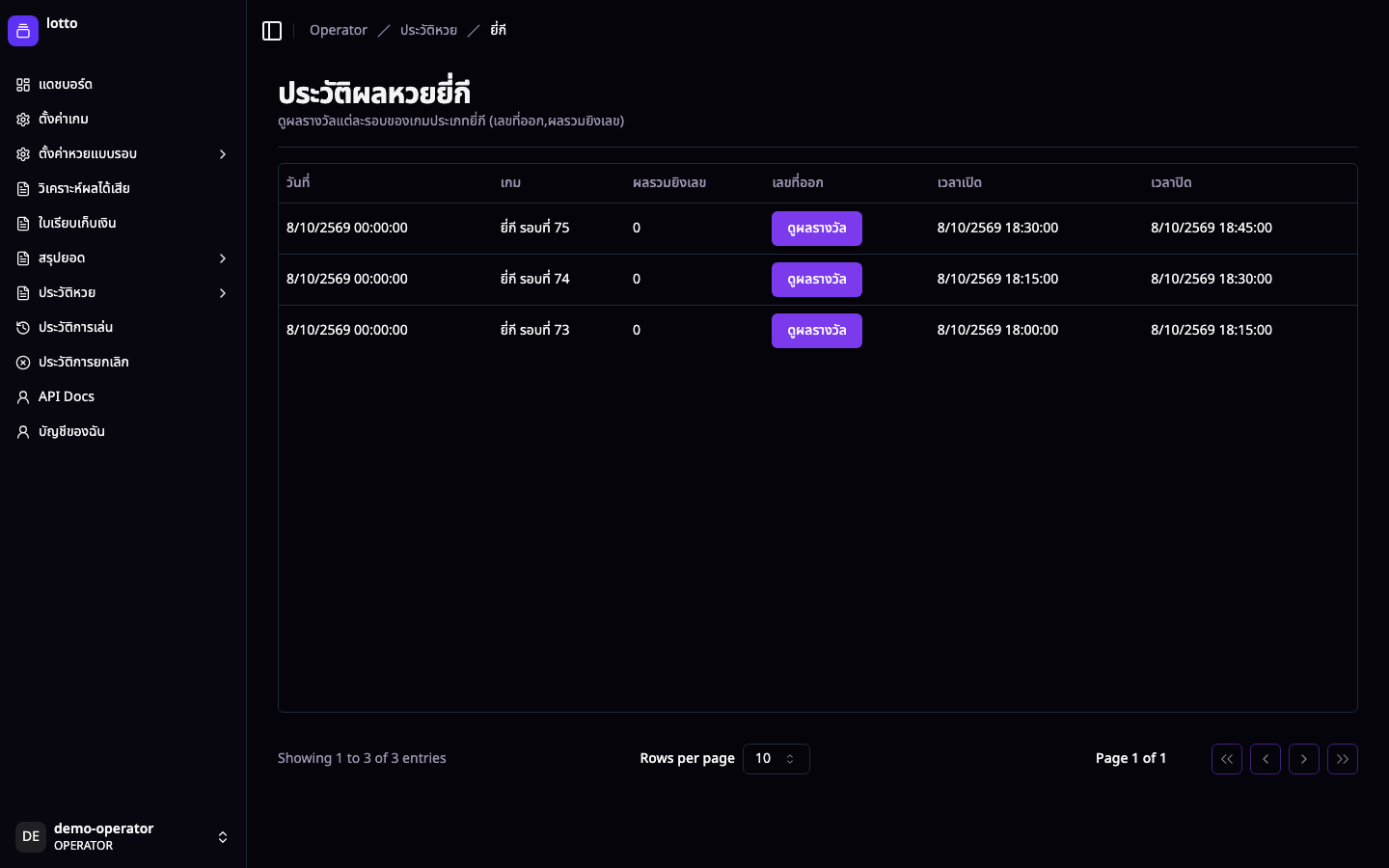Click ดูผลรางวัล button for รอบที่ 74
This screenshot has width=1389, height=868.
pos(817,280)
